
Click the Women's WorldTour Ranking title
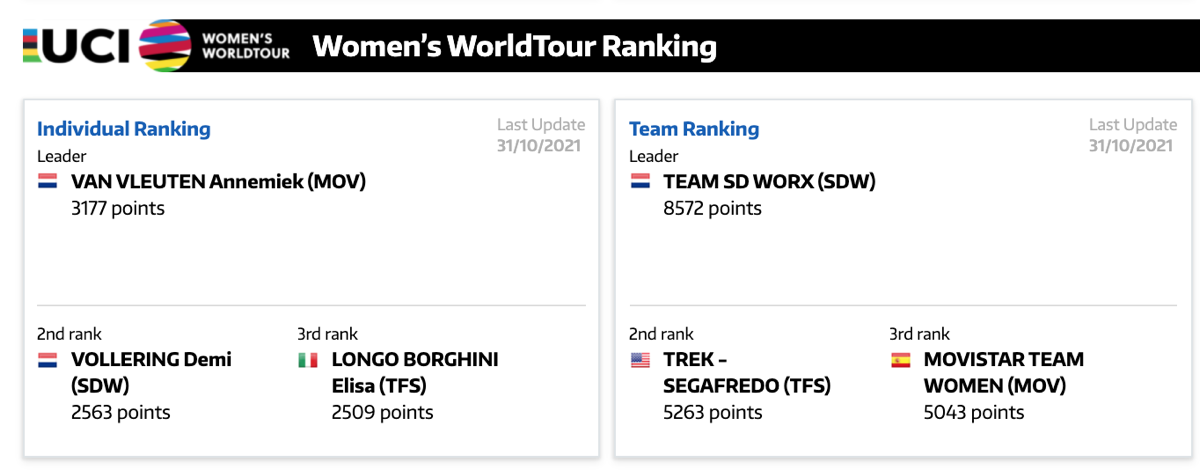click(514, 47)
